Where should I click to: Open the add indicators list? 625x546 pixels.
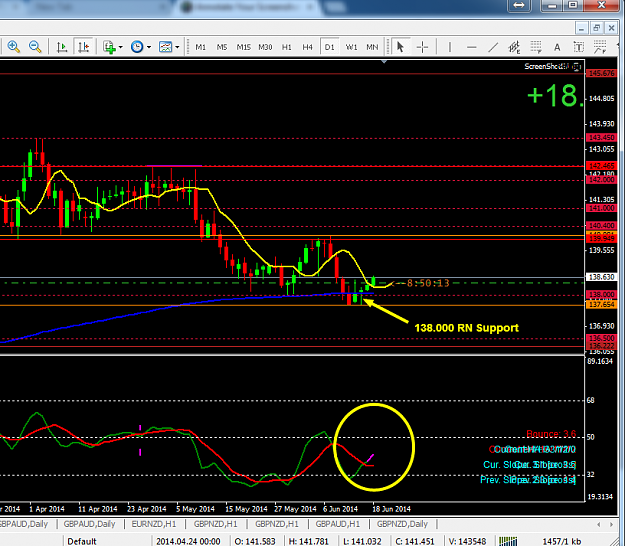pyautogui.click(x=109, y=47)
